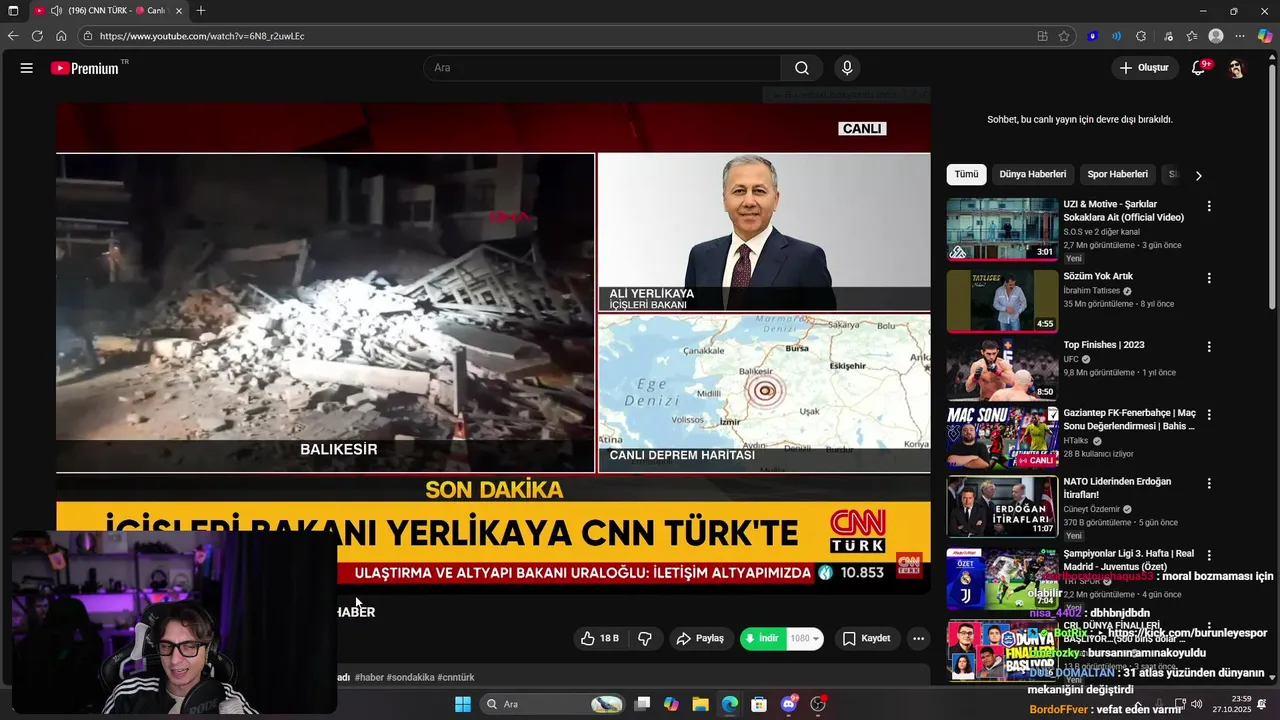Click the Kaydet save button
1280x720 pixels.
(x=866, y=638)
